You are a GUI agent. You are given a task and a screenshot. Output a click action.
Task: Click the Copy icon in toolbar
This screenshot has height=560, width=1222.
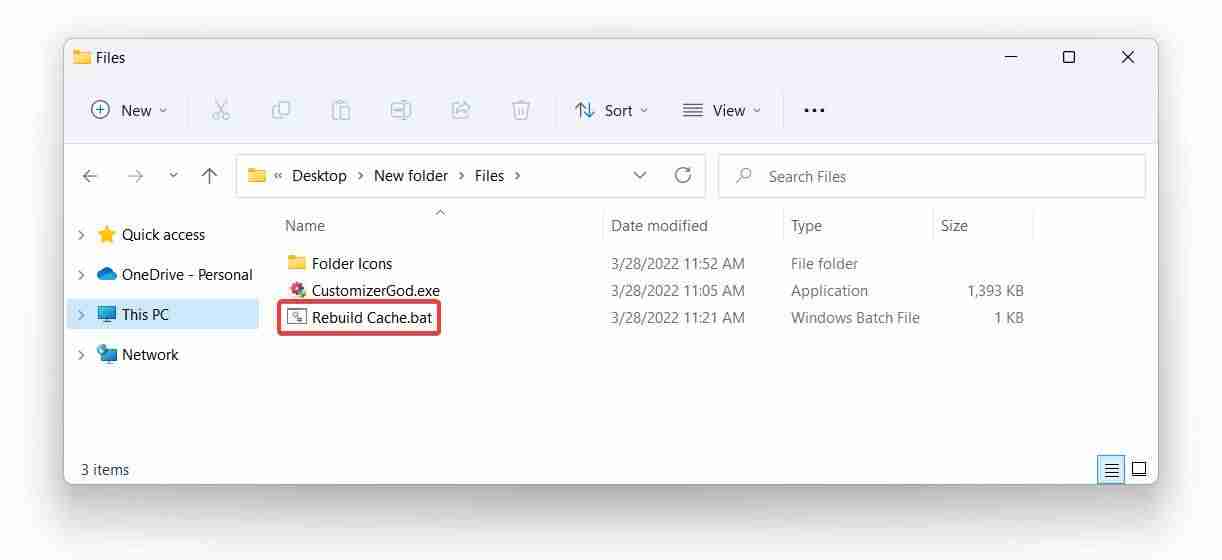pyautogui.click(x=281, y=110)
